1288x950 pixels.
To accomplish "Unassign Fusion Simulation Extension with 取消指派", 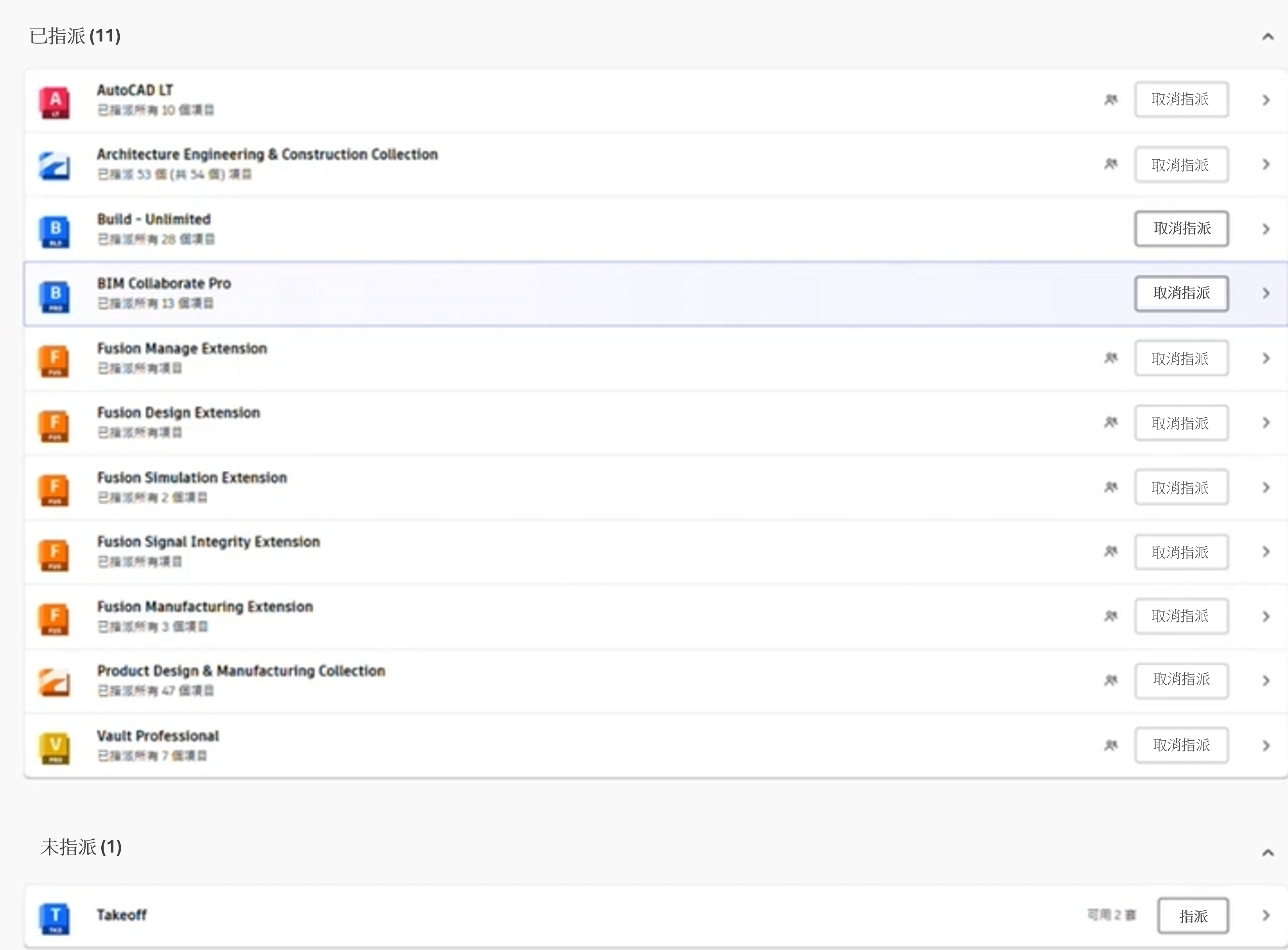I will coord(1181,488).
